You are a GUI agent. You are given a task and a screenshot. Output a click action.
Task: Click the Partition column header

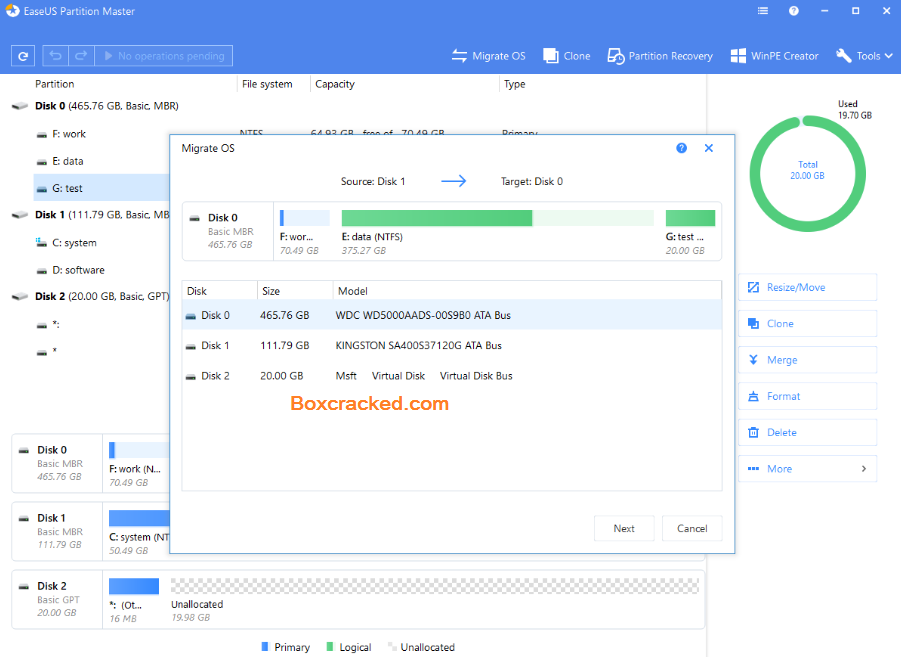55,84
